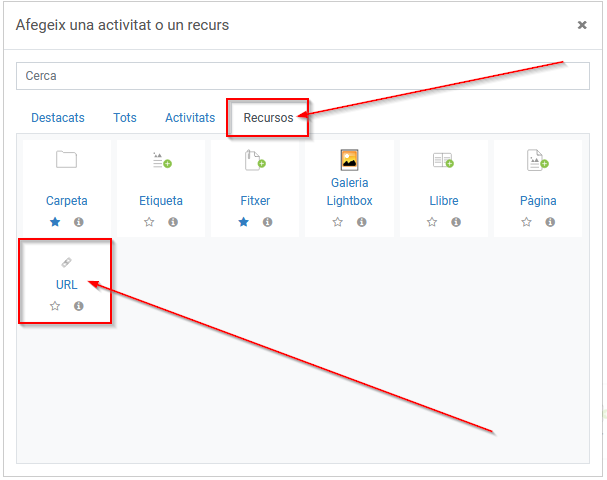The width and height of the screenshot is (607, 480).
Task: Switch to the Destacats tab
Action: (58, 118)
